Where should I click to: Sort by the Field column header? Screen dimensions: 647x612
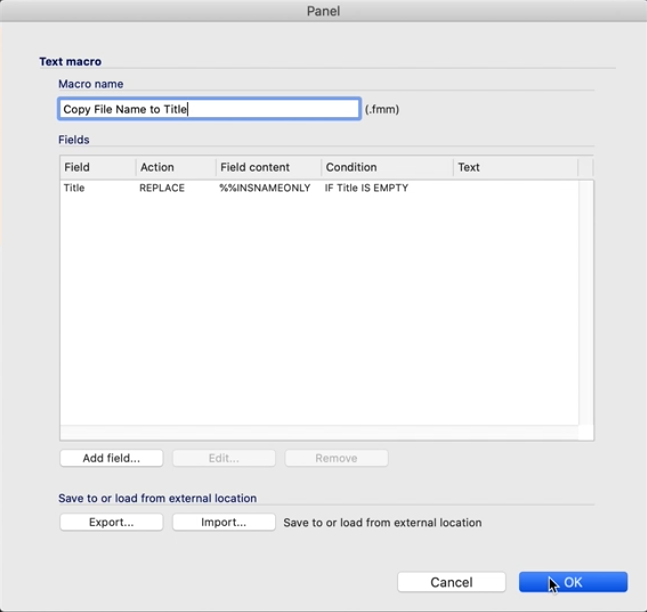[97, 167]
